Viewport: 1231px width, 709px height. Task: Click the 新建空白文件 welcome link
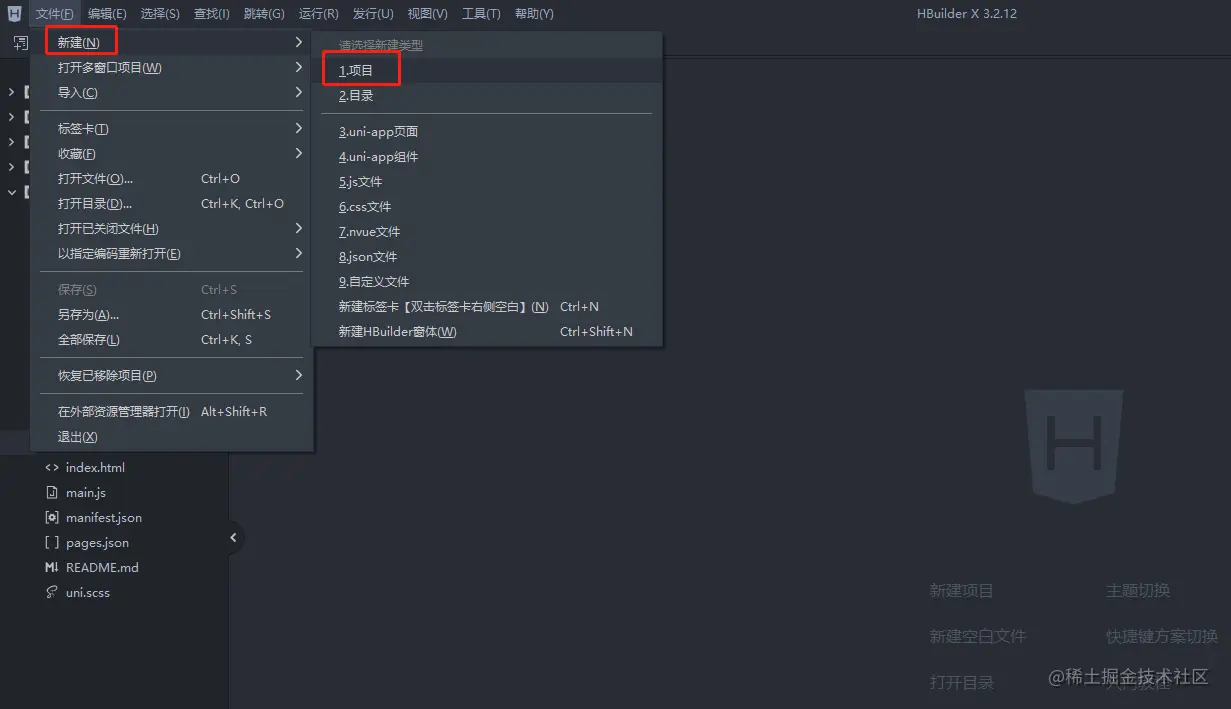click(977, 636)
